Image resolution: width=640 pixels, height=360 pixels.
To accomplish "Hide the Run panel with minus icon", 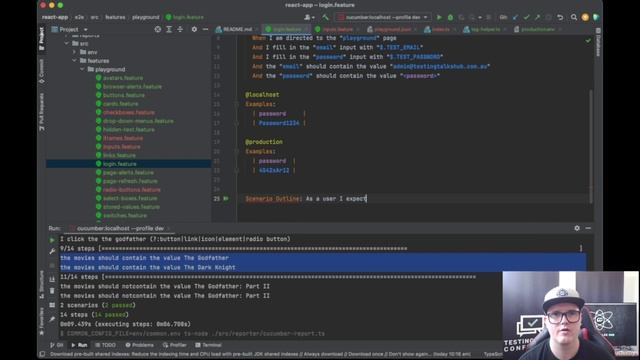I will 588,228.
